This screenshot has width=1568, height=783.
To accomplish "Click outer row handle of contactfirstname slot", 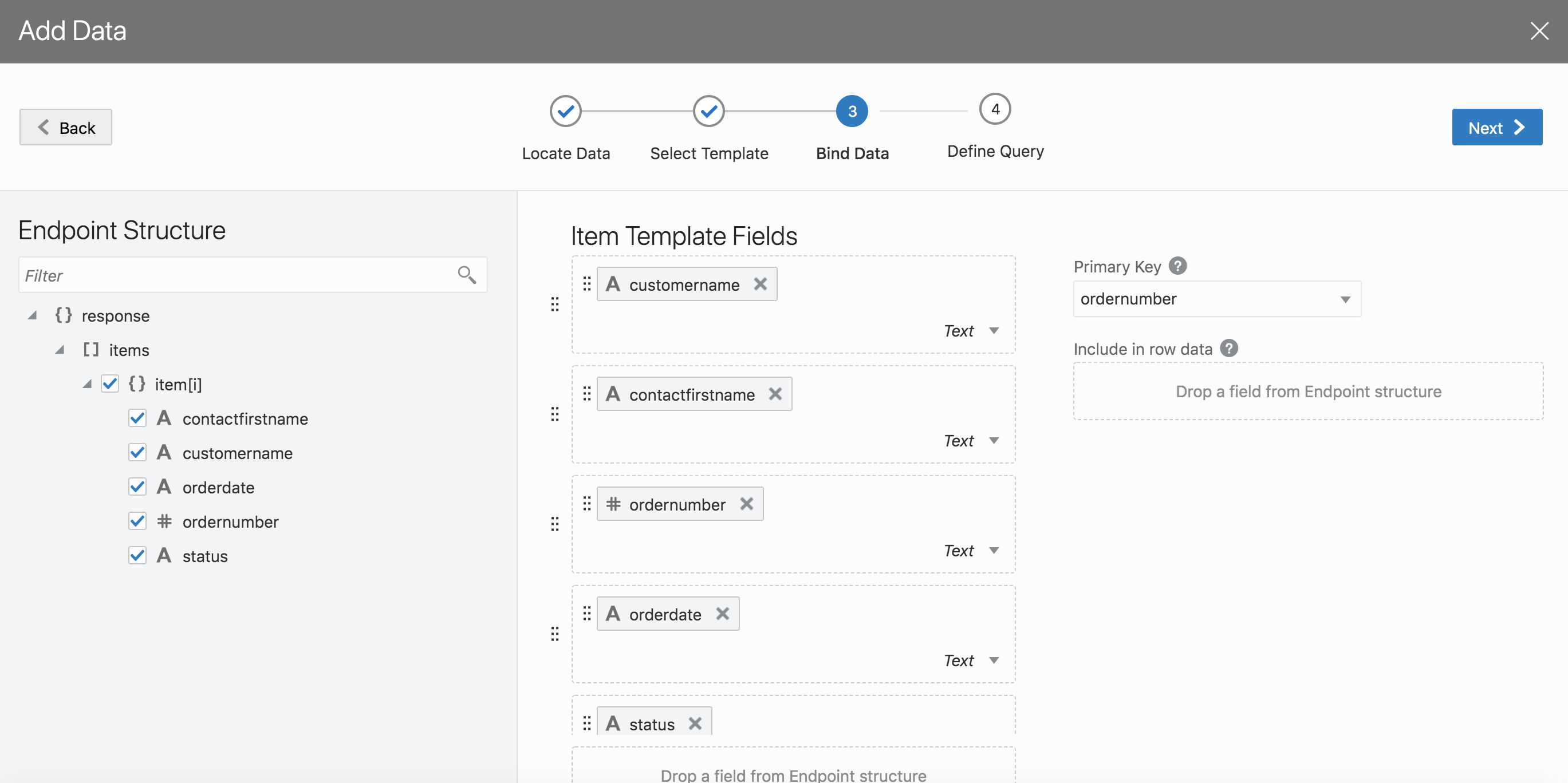I will tap(554, 414).
